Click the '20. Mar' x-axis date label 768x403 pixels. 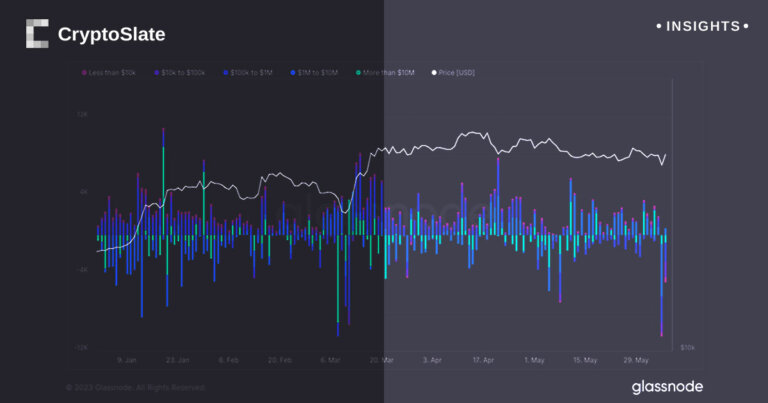382,360
